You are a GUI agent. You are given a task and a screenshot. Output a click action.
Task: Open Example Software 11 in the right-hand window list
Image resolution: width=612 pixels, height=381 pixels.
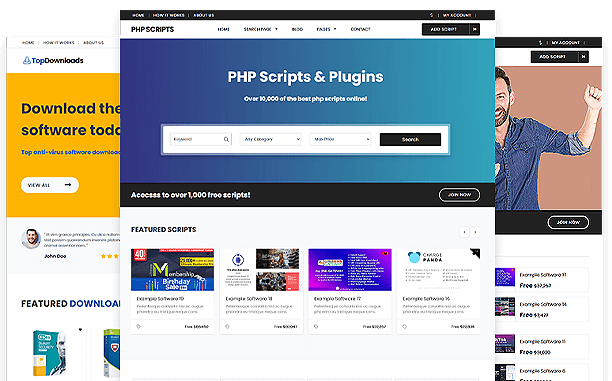pyautogui.click(x=543, y=342)
